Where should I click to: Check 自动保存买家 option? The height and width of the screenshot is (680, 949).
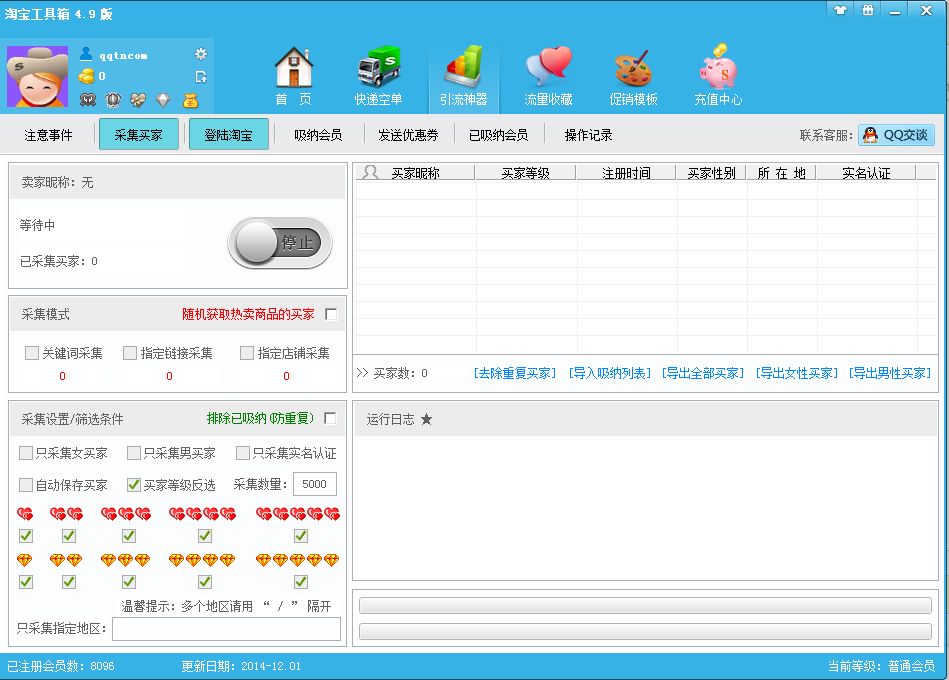pyautogui.click(x=26, y=485)
